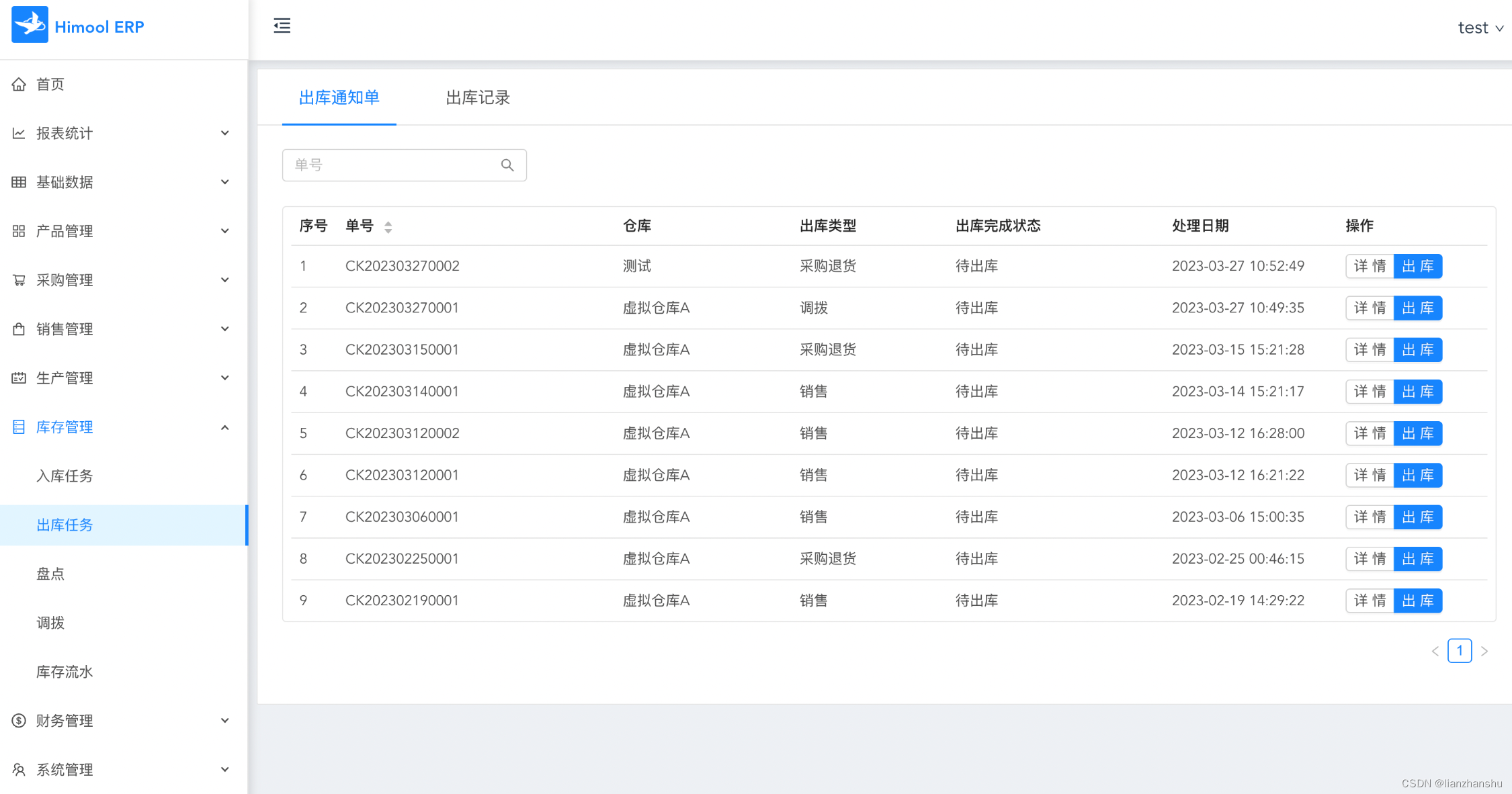
Task: Click 出库 for CK202303150001
Action: [1418, 350]
